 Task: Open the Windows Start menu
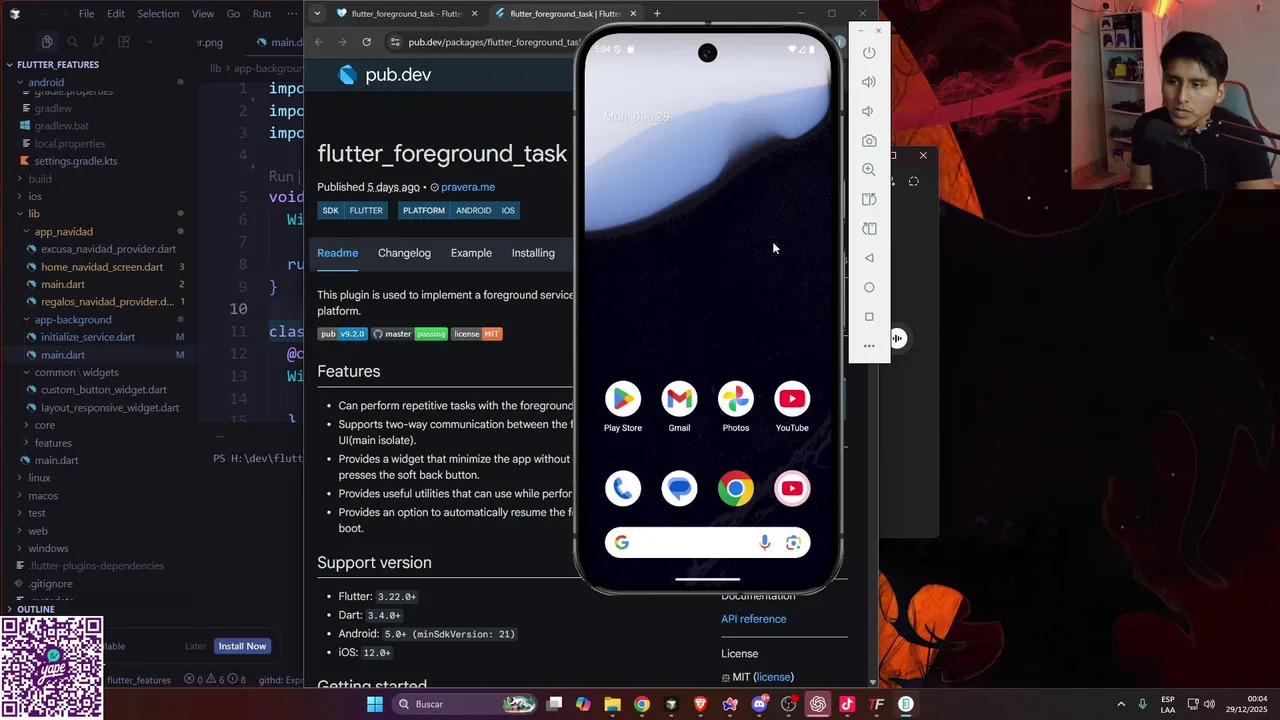[x=374, y=704]
